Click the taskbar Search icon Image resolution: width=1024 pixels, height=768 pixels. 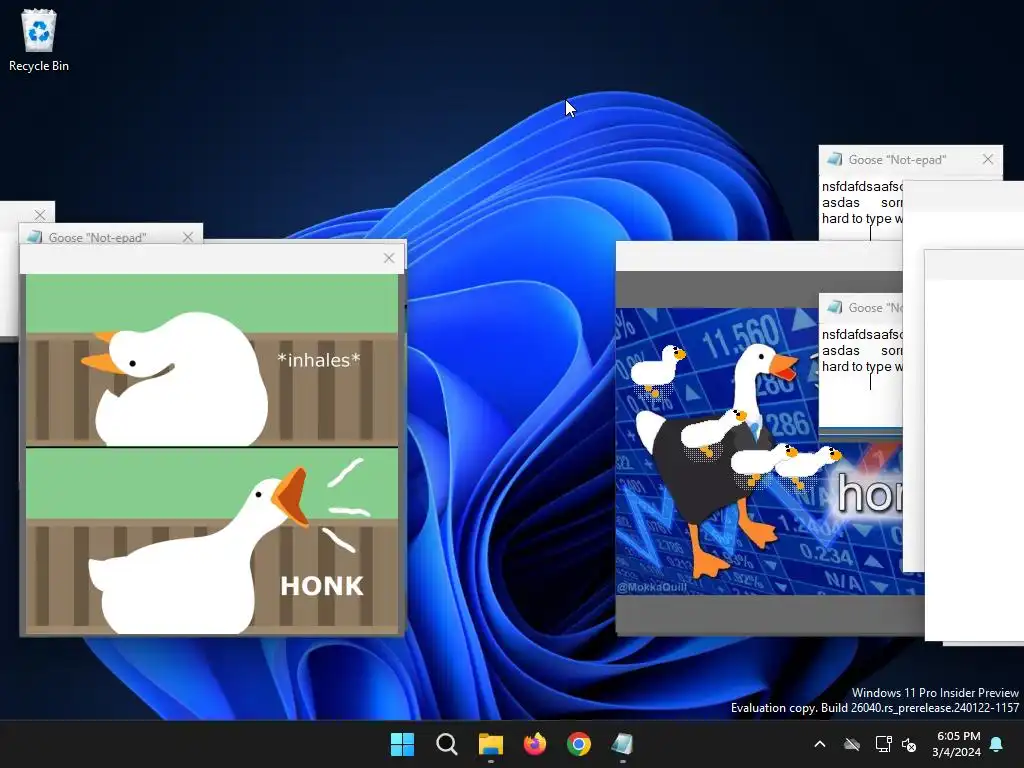(447, 744)
